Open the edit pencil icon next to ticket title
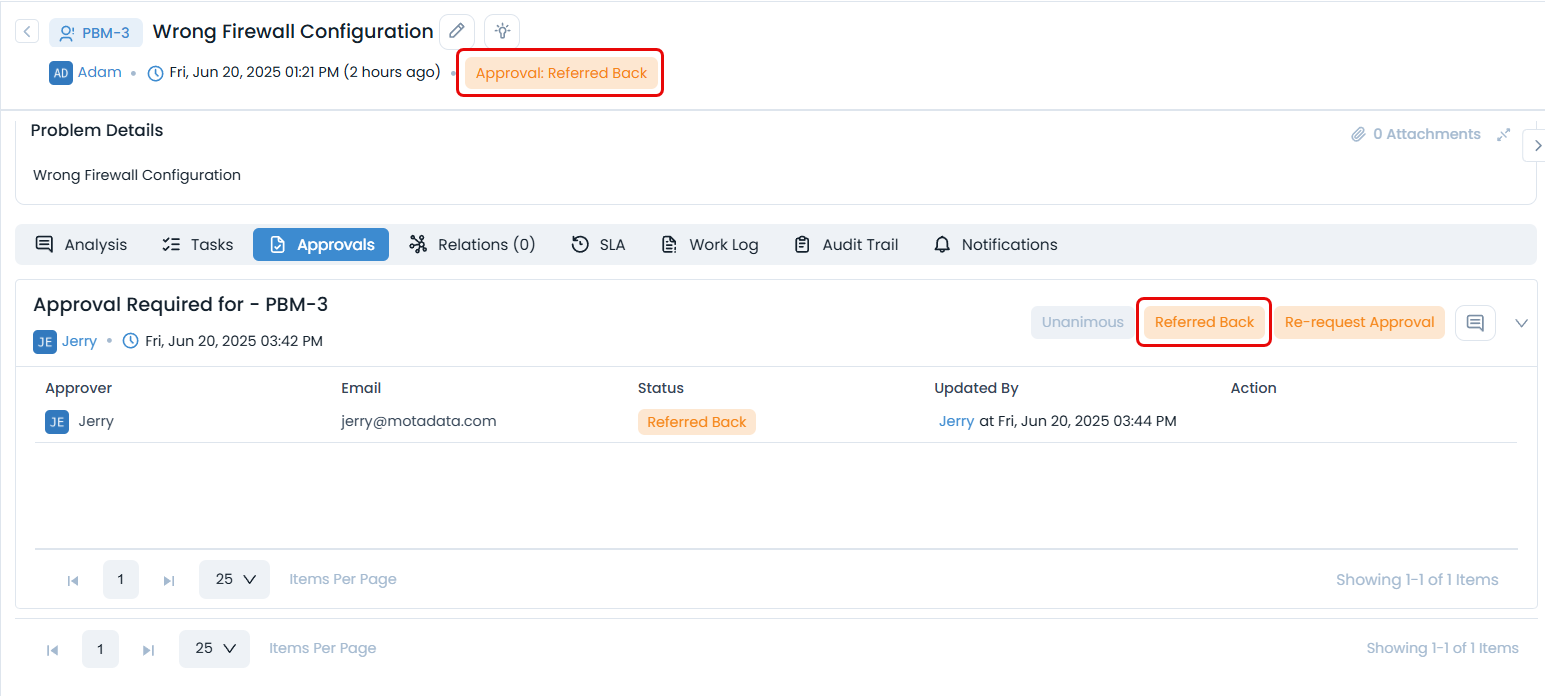 coord(457,31)
